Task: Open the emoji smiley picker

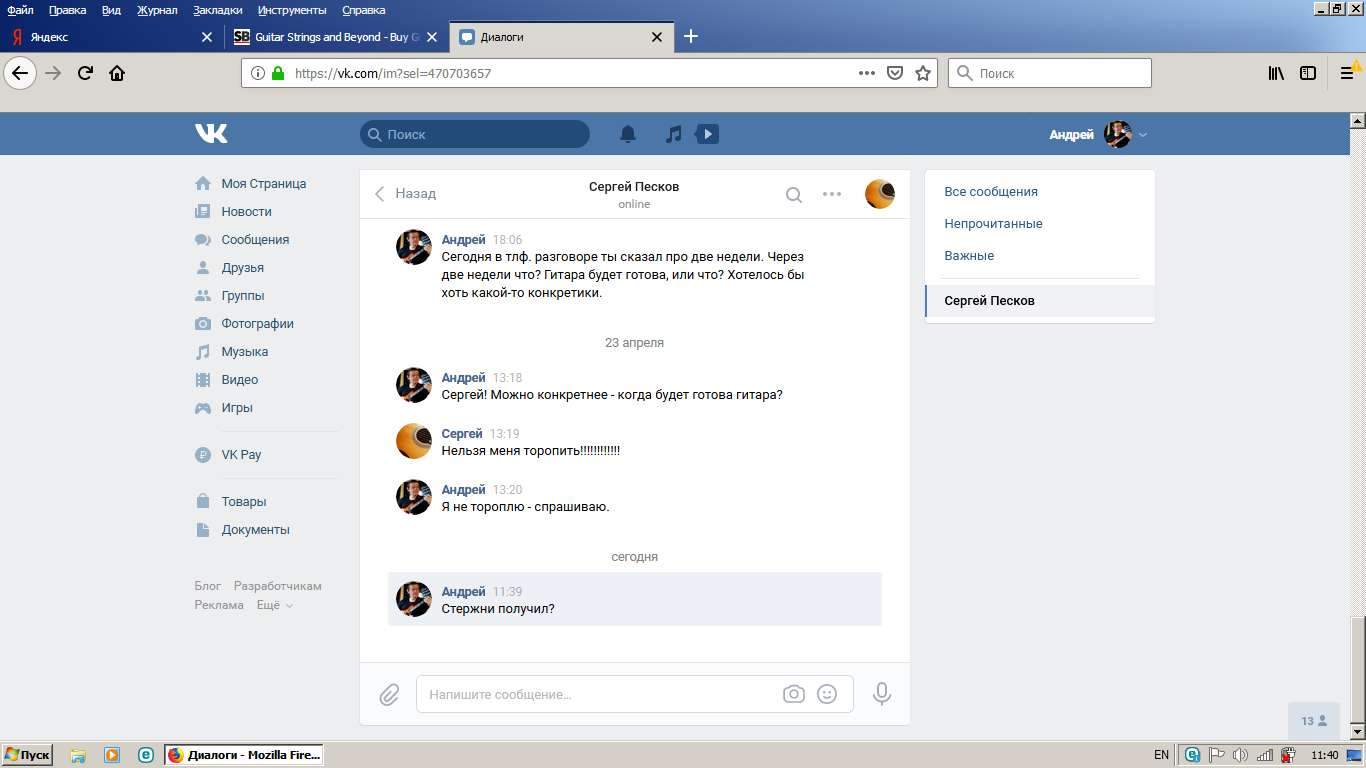Action: 827,694
